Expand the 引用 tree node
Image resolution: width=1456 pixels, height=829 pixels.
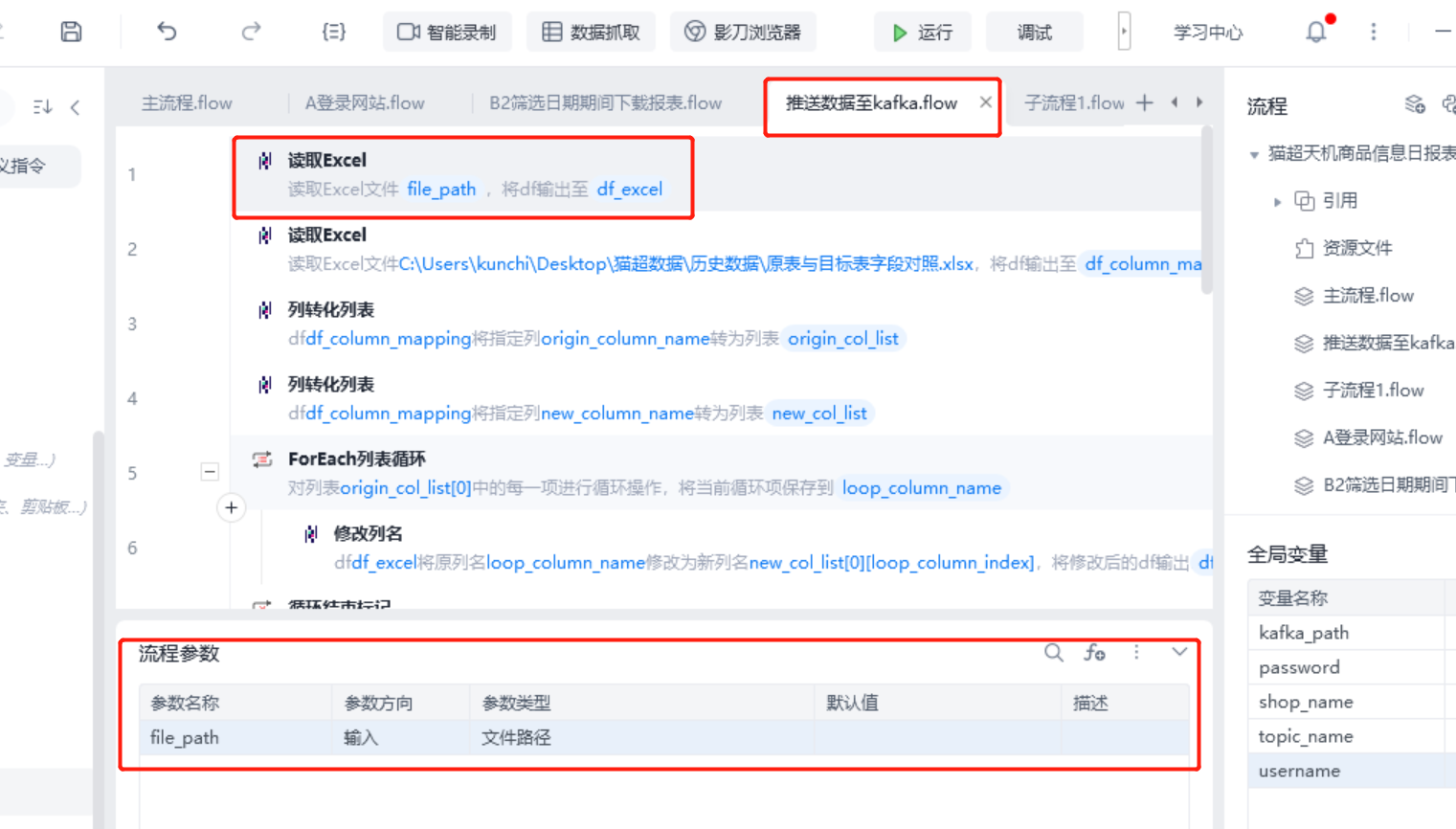click(1278, 202)
